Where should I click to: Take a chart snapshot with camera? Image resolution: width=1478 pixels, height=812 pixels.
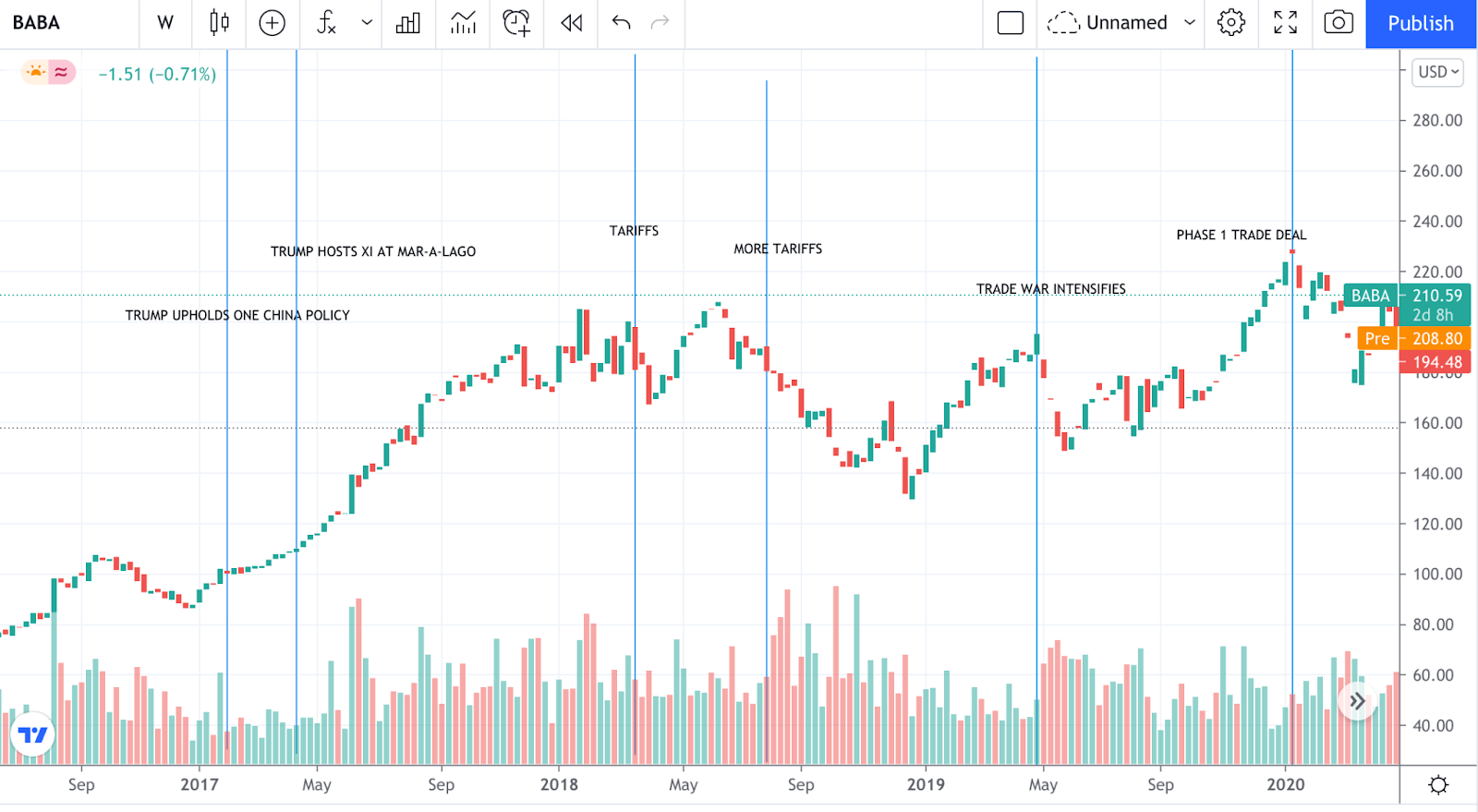(1339, 23)
